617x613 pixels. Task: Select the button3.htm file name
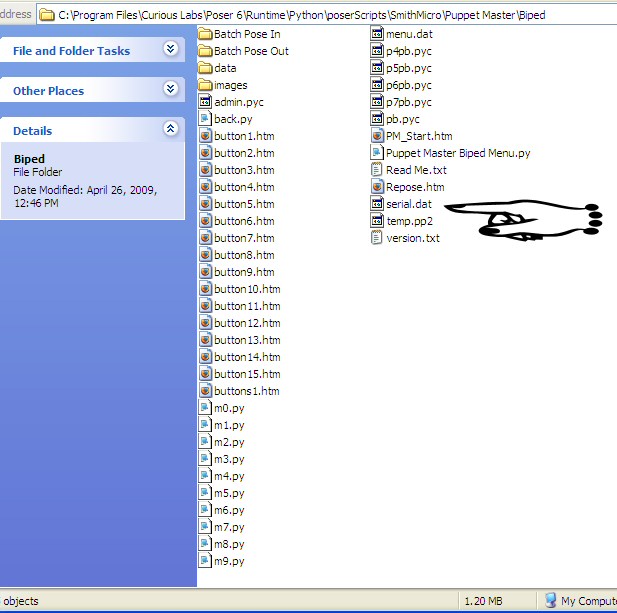click(x=244, y=170)
